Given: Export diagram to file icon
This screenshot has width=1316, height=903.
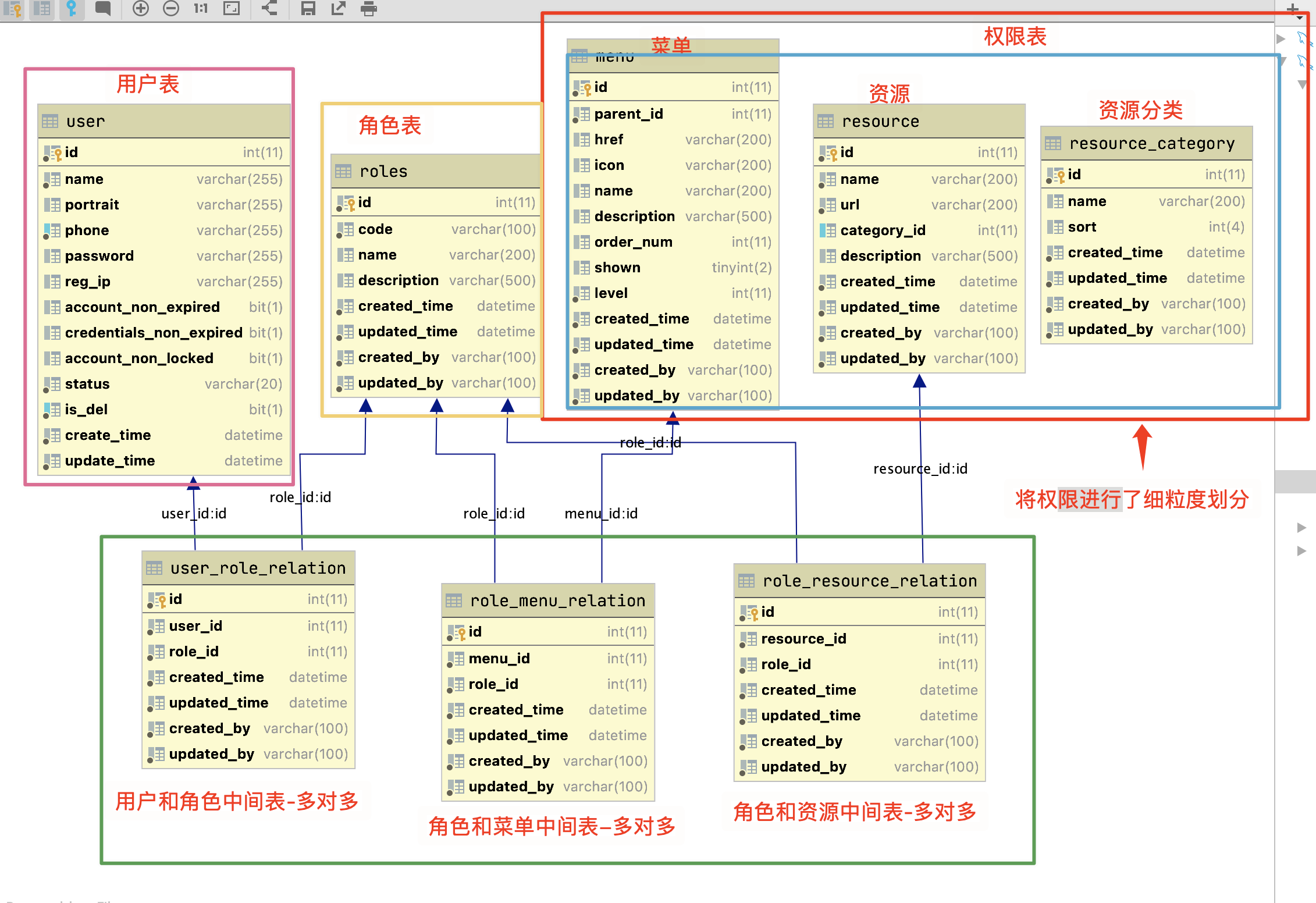Looking at the screenshot, I should coord(338,9).
